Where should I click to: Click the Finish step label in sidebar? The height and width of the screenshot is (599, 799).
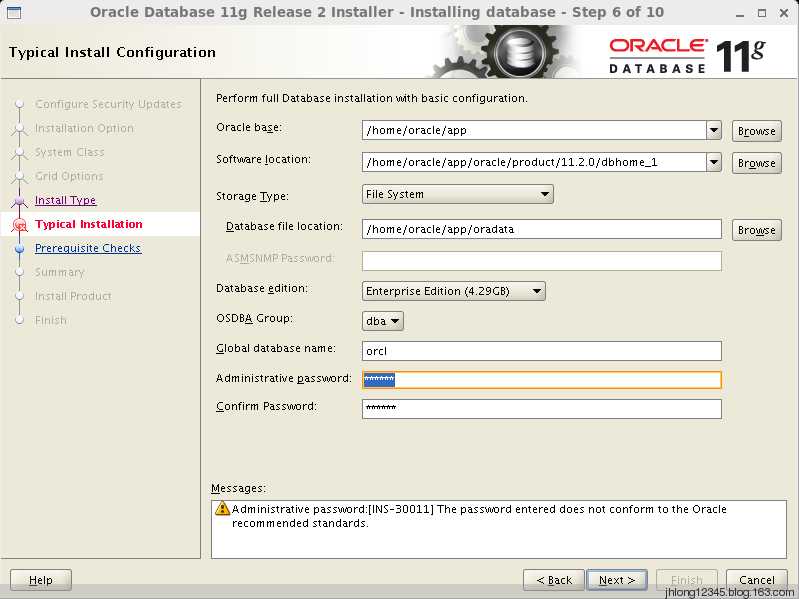pyautogui.click(x=51, y=320)
